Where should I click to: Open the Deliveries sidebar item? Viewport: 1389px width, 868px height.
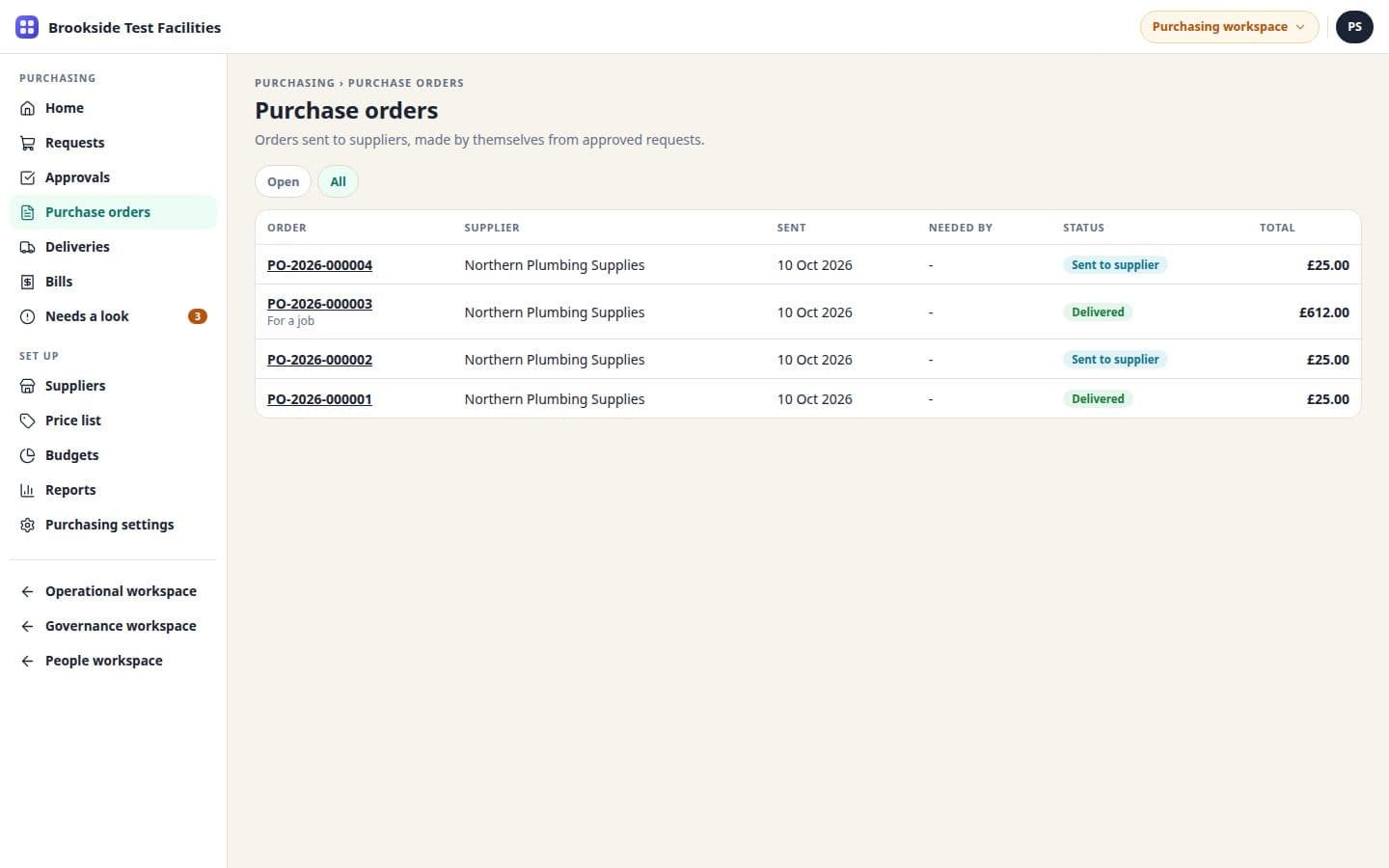113,247
